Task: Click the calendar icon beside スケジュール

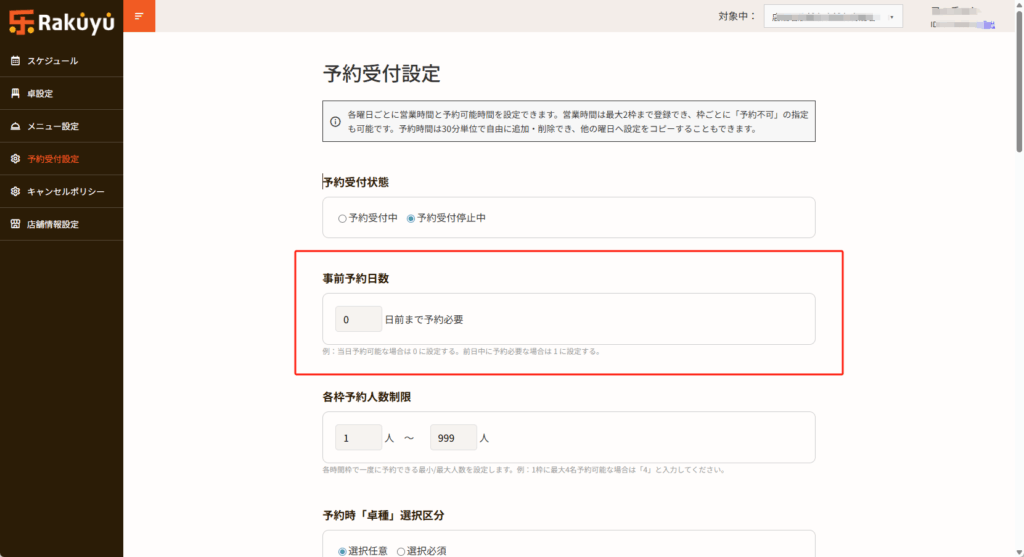Action: point(15,61)
